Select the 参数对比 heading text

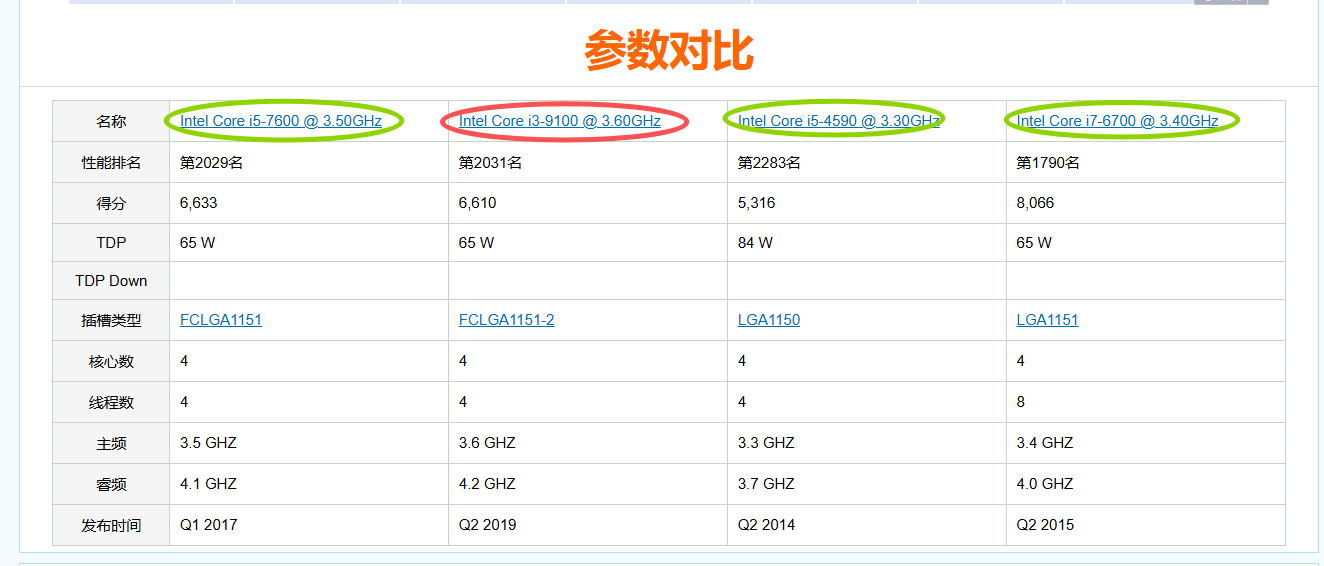point(668,51)
